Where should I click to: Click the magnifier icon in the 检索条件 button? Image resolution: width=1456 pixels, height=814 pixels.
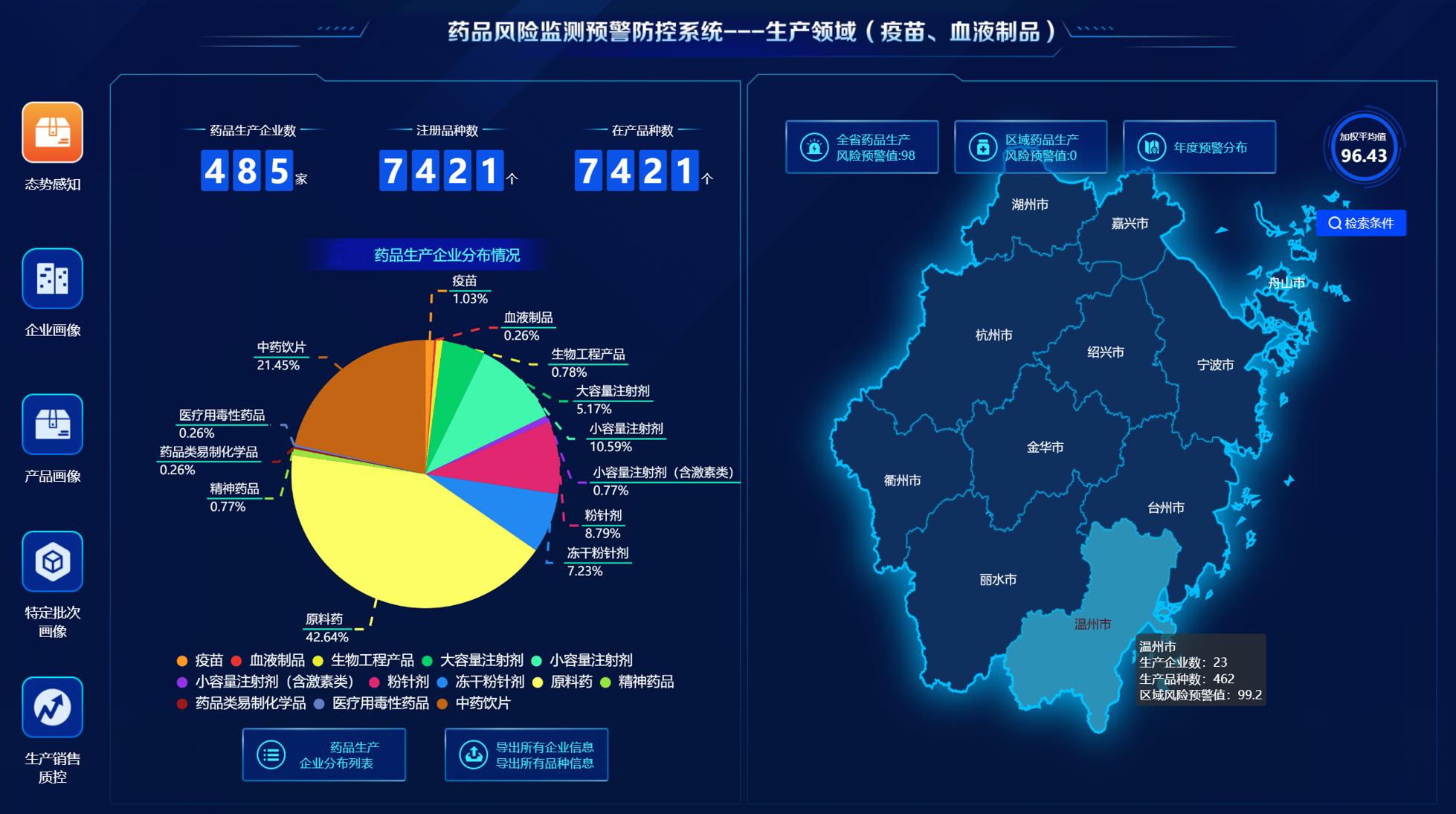tap(1336, 222)
